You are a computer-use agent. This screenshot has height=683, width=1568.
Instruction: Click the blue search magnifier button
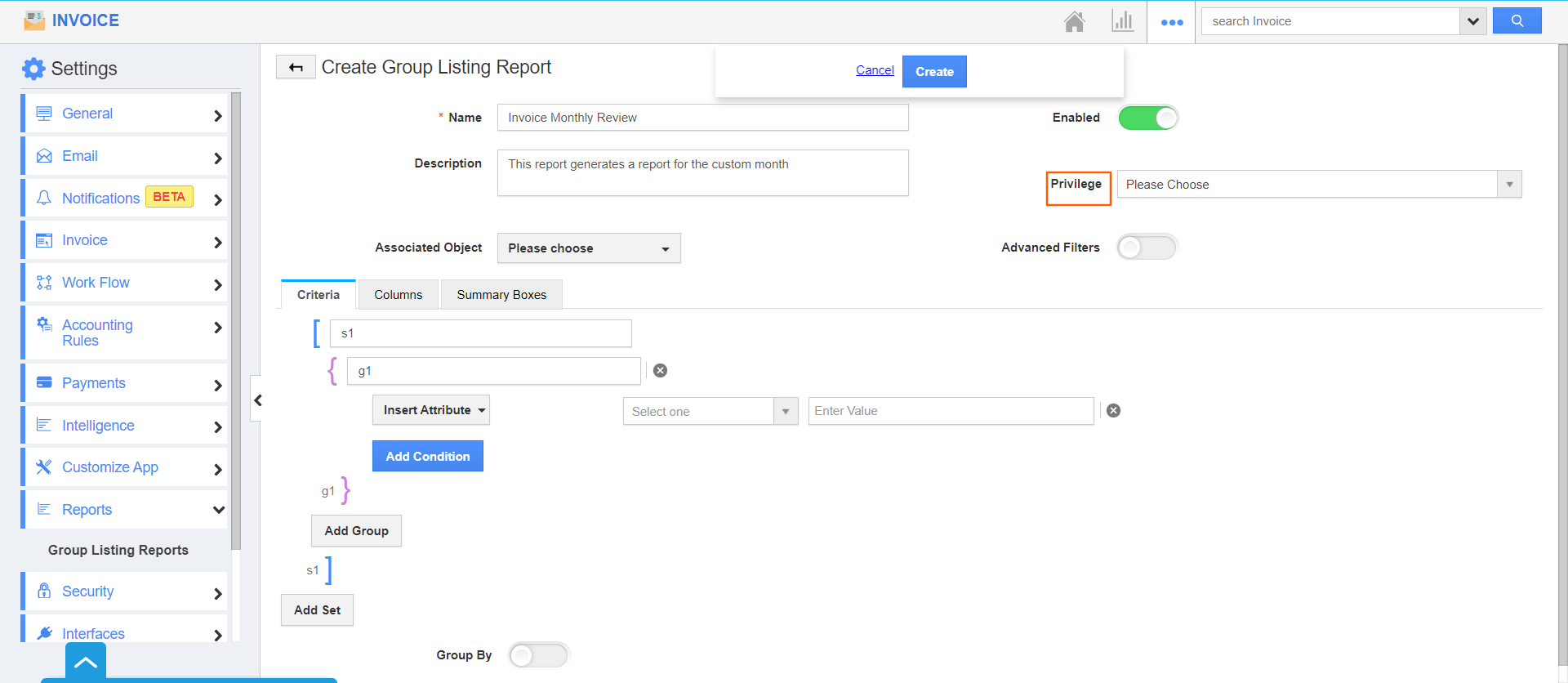click(1517, 21)
